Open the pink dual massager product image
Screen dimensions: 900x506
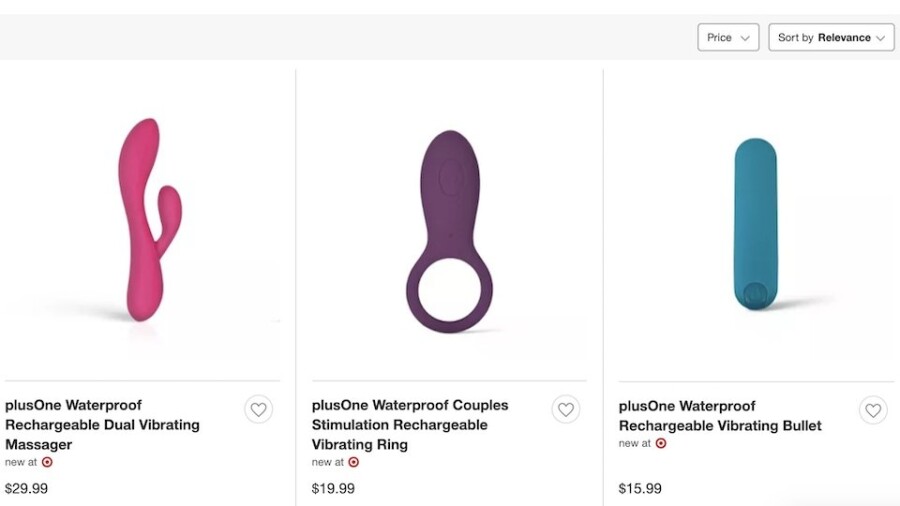coord(150,220)
